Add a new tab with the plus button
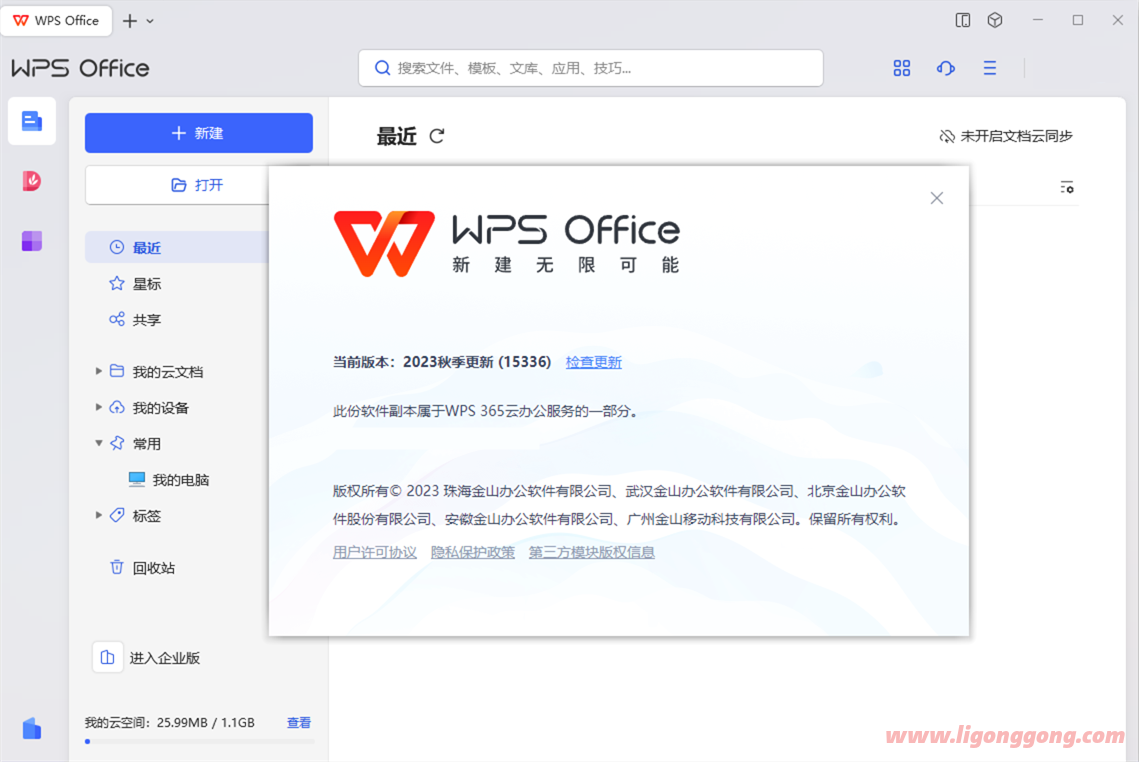Screen dimensions: 1139x762 tap(130, 21)
